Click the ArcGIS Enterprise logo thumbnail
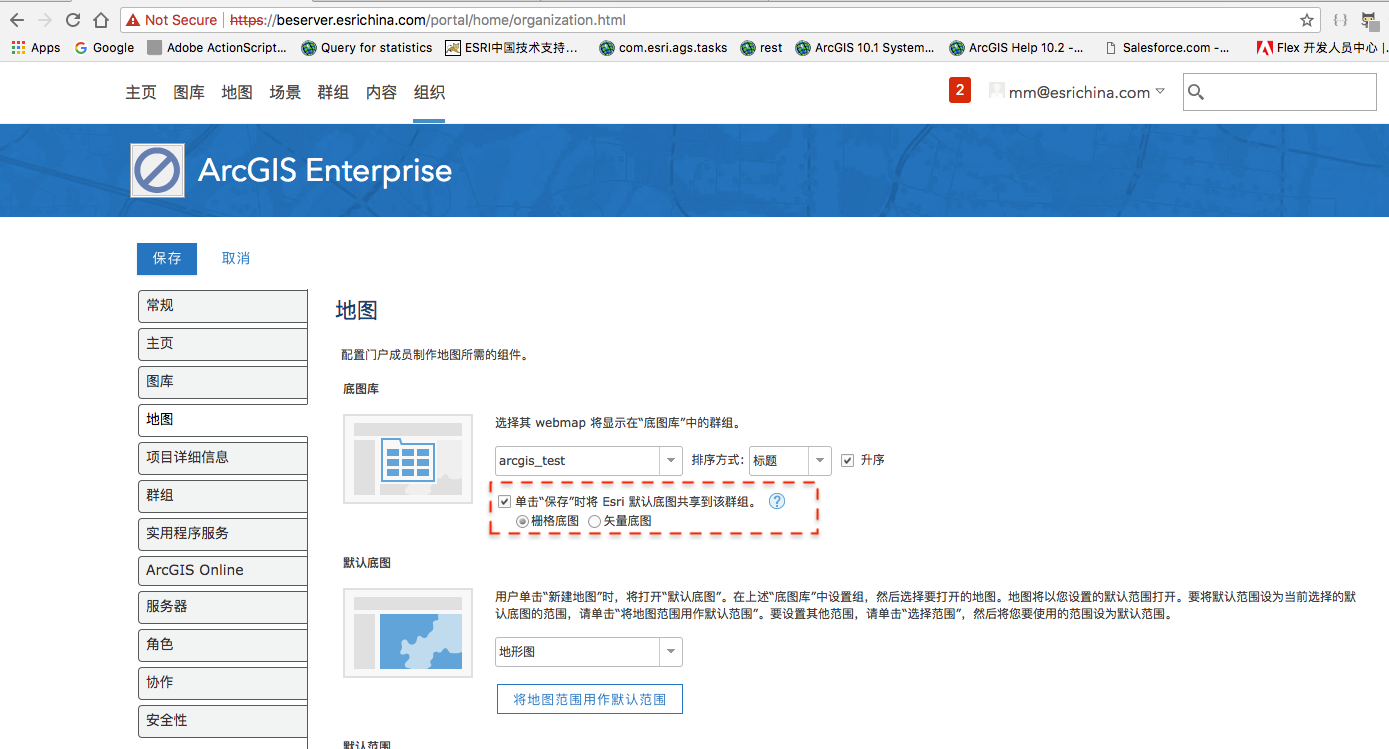 [158, 171]
